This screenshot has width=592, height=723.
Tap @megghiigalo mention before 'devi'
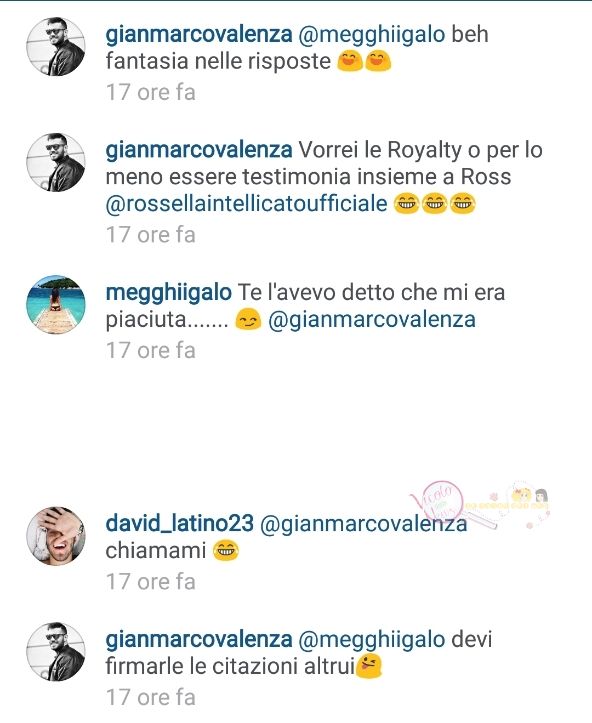click(x=372, y=640)
